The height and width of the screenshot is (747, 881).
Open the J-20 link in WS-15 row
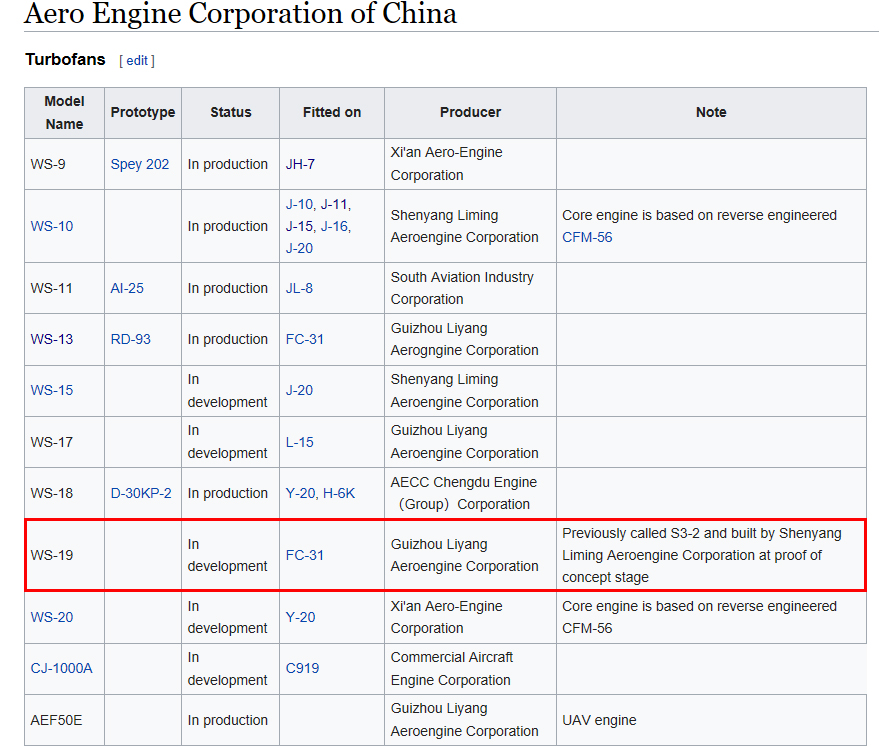point(299,390)
